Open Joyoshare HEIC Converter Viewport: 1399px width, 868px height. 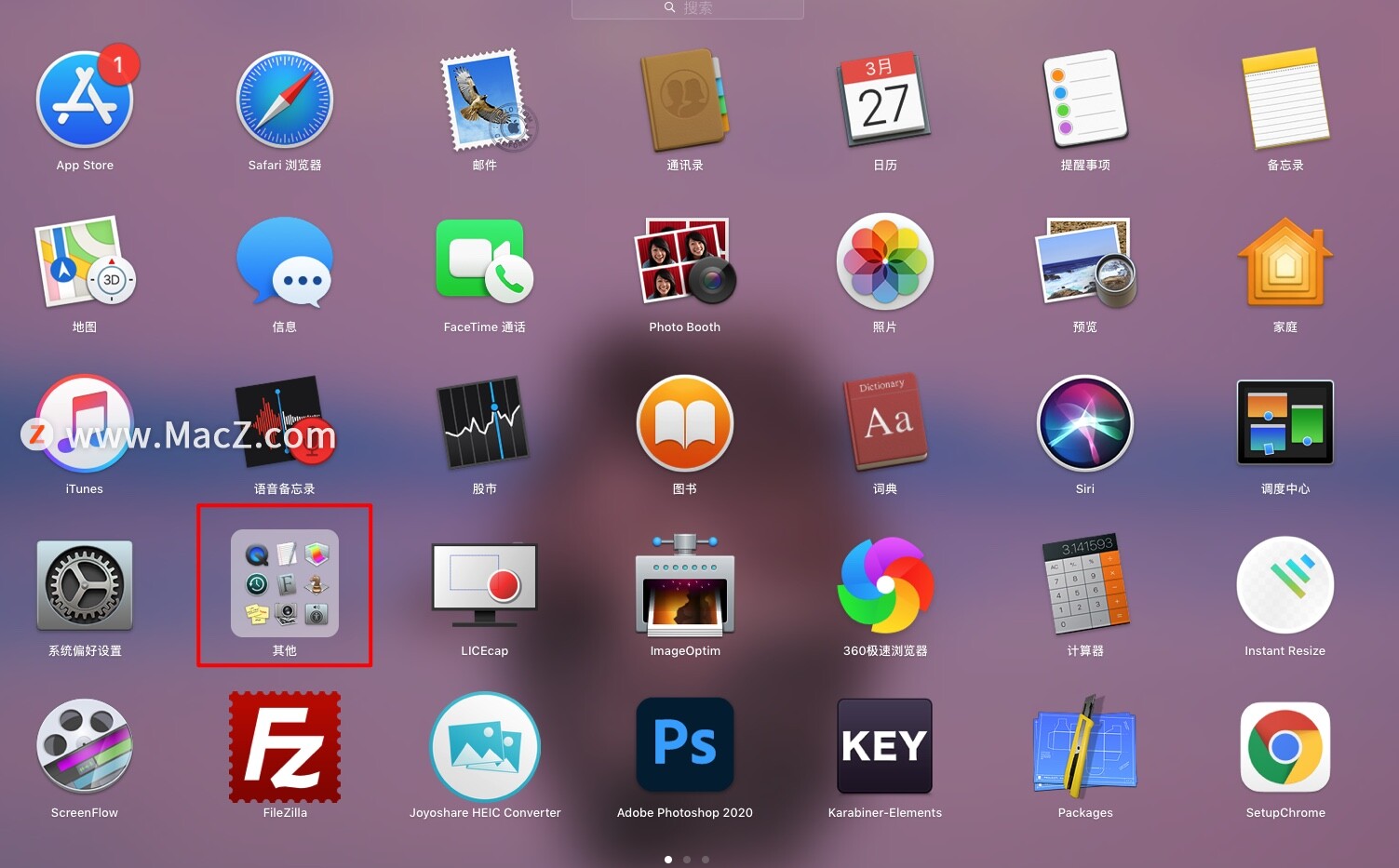coord(485,747)
